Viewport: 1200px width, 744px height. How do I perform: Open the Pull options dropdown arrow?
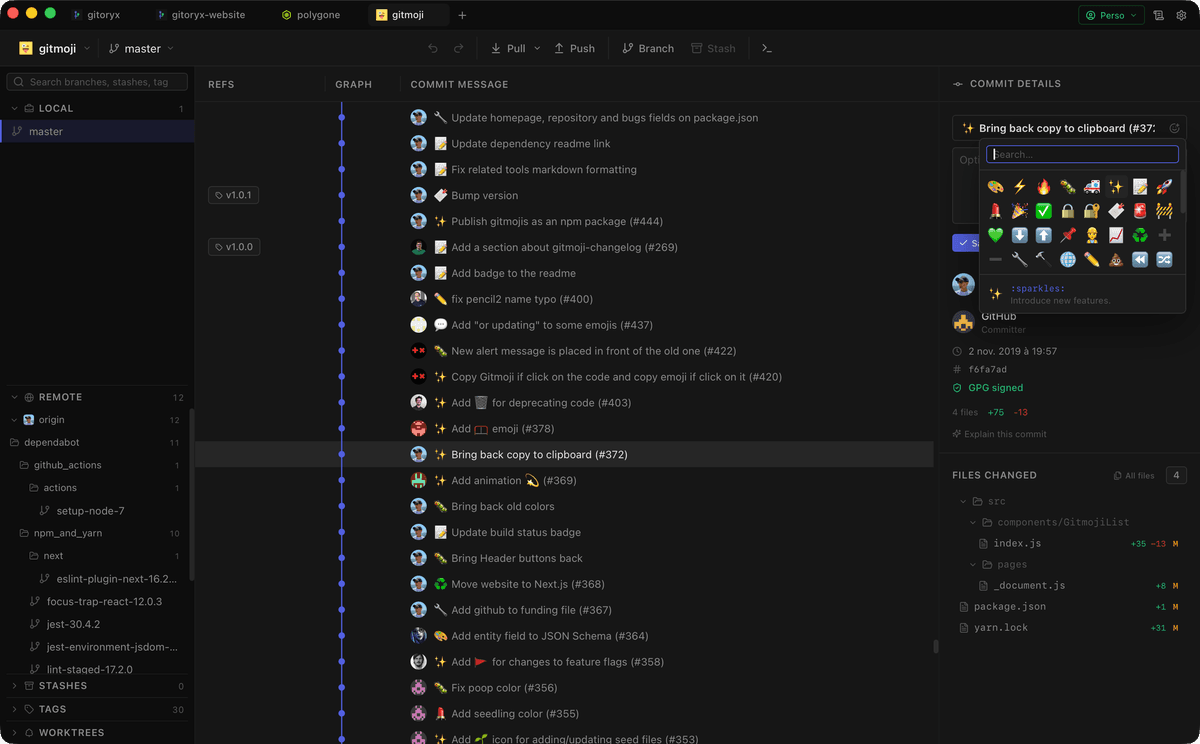click(537, 48)
